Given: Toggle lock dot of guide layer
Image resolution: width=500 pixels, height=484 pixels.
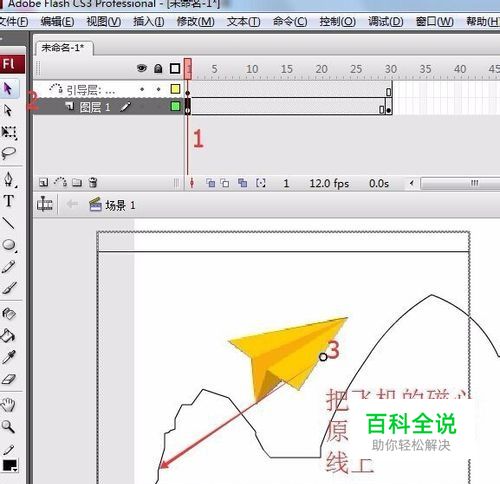Looking at the screenshot, I should (159, 89).
